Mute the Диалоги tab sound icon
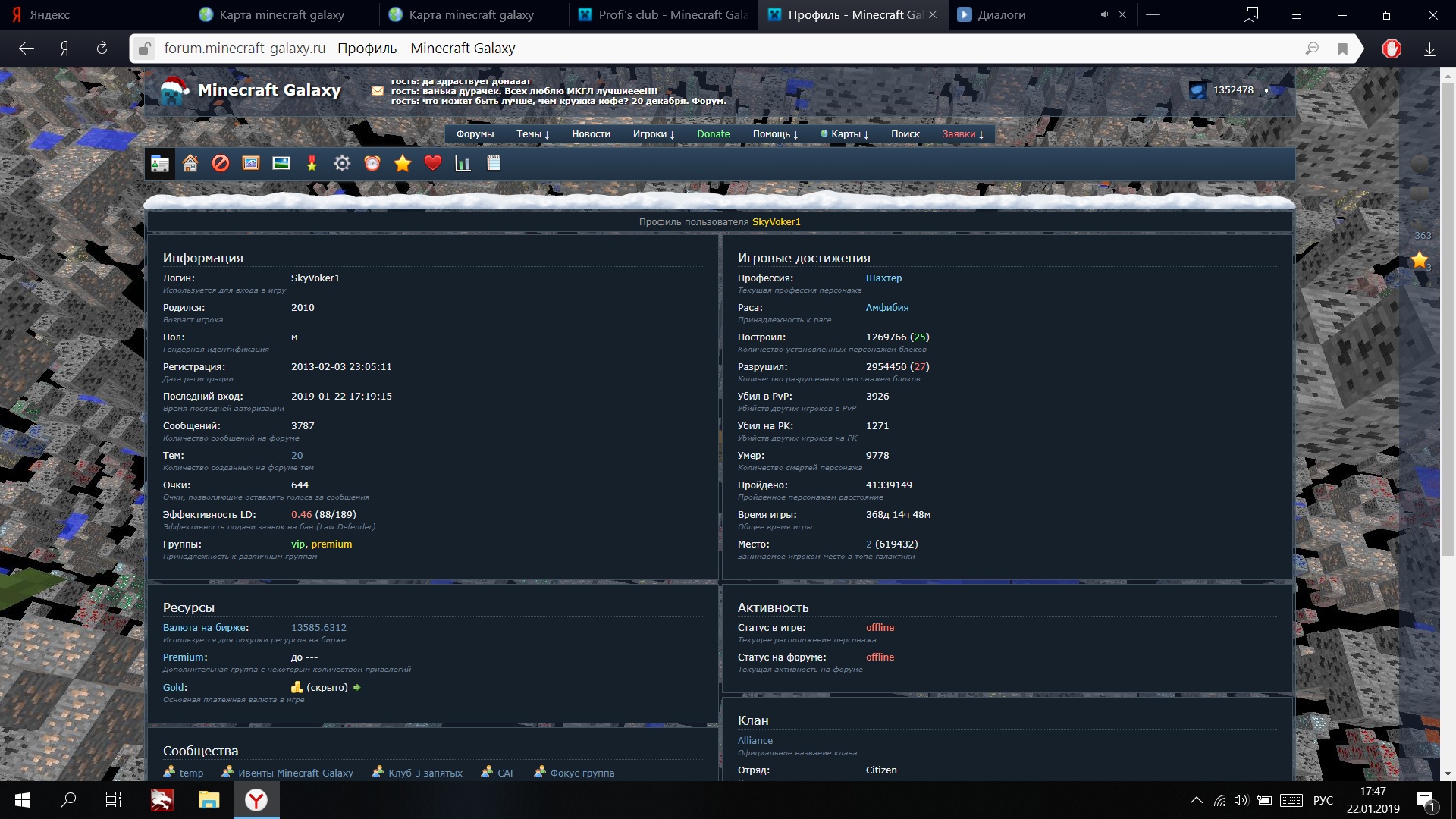Screen dimensions: 1456x819 (x=1105, y=14)
